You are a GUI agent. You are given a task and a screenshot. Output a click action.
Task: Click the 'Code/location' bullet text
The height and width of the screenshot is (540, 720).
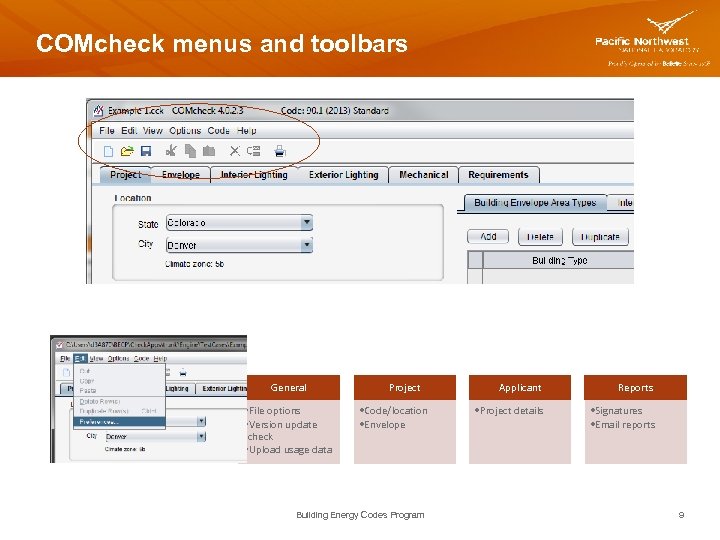tap(395, 411)
